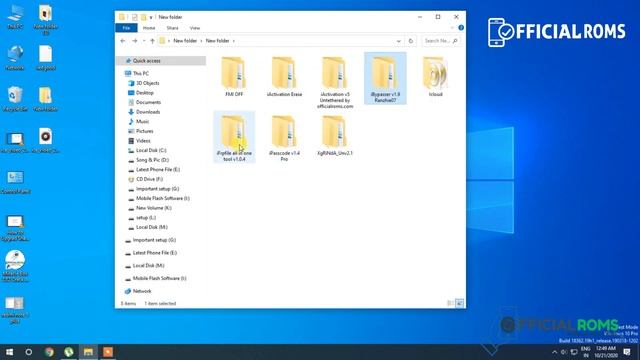The height and width of the screenshot is (360, 640).
Task: Select Recycle Bin on desktop
Action: click(x=15, y=99)
